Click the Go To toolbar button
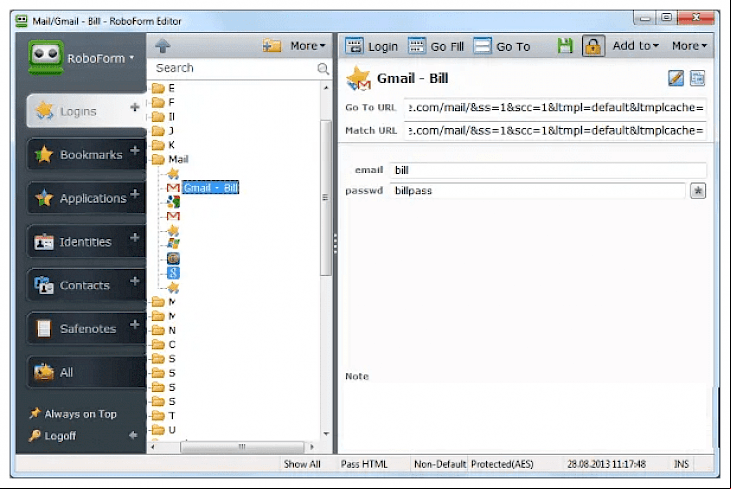This screenshot has height=489, width=731. 502,46
